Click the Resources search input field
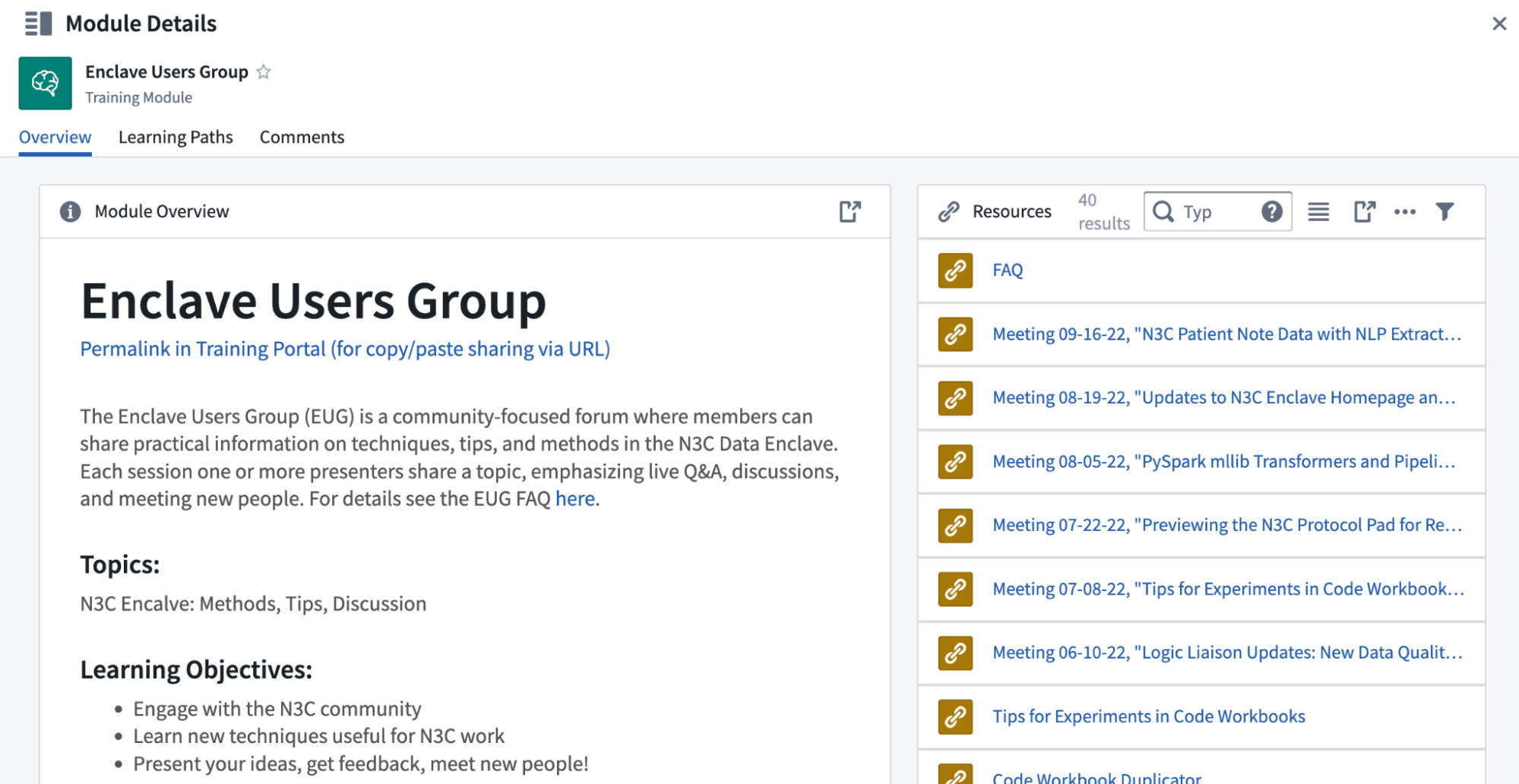Screen dimensions: 1519x784 coord(1216,211)
